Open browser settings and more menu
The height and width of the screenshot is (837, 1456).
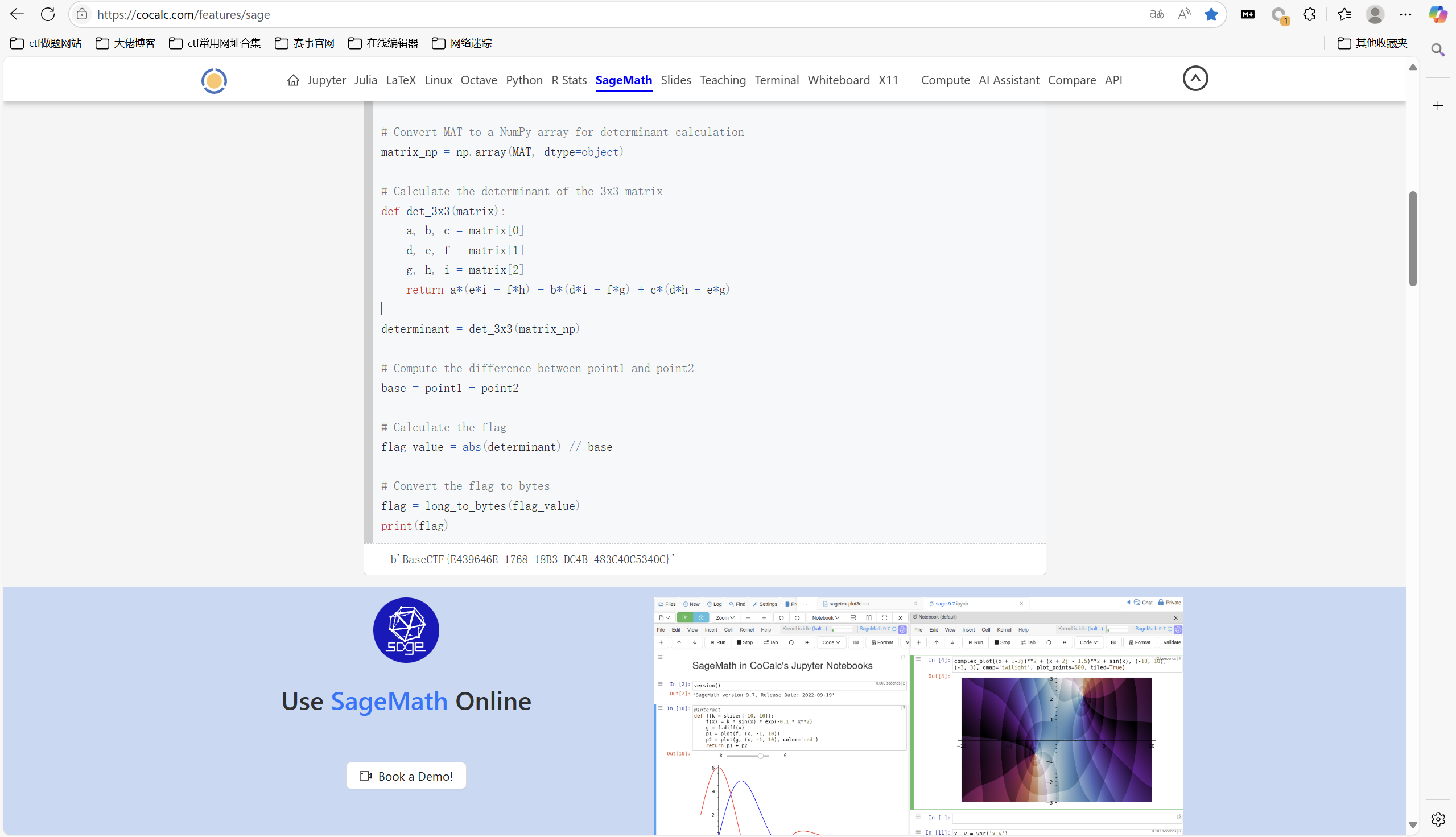click(x=1405, y=14)
